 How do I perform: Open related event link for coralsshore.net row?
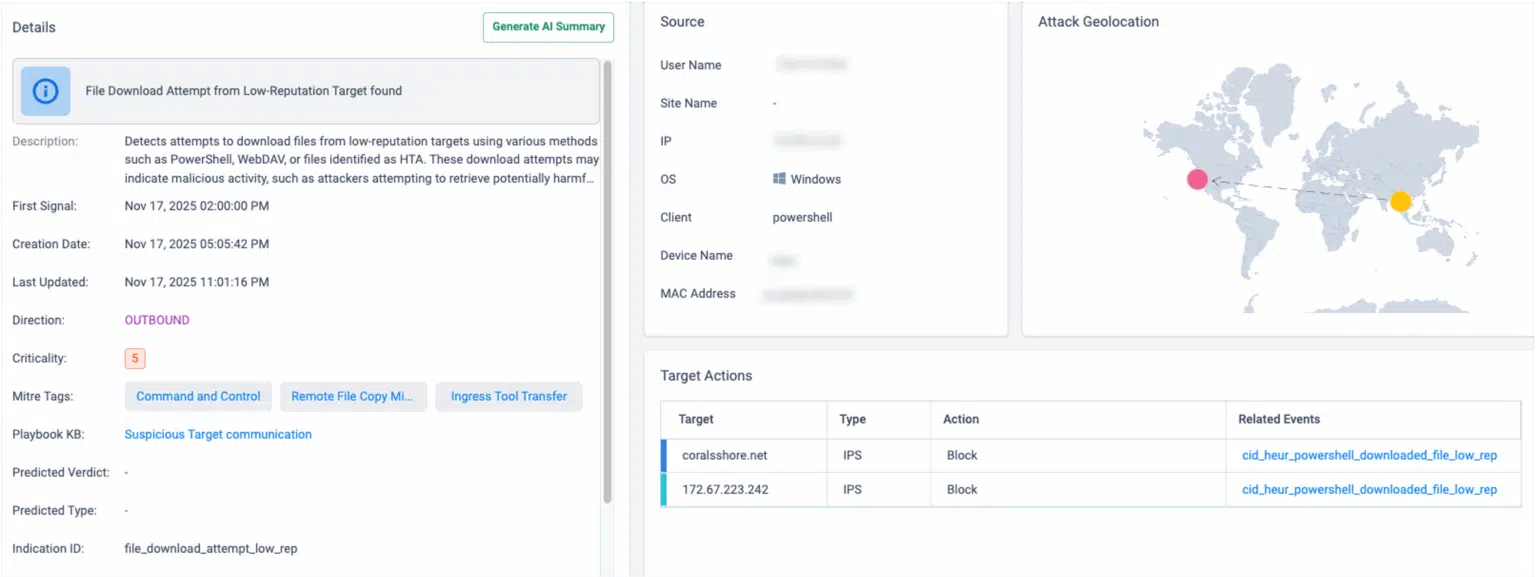(1369, 455)
